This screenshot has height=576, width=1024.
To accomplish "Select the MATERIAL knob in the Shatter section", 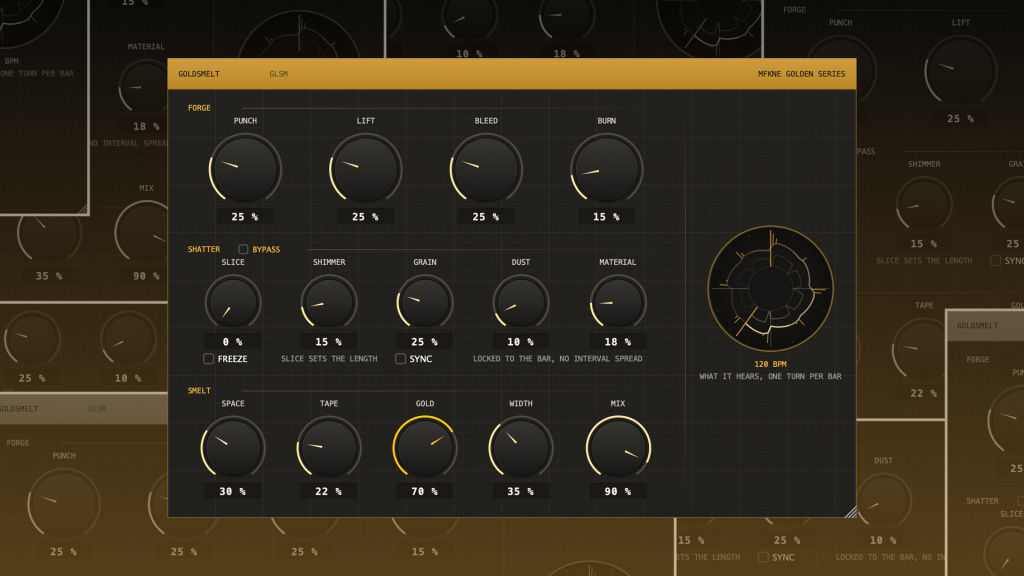I will click(x=618, y=302).
